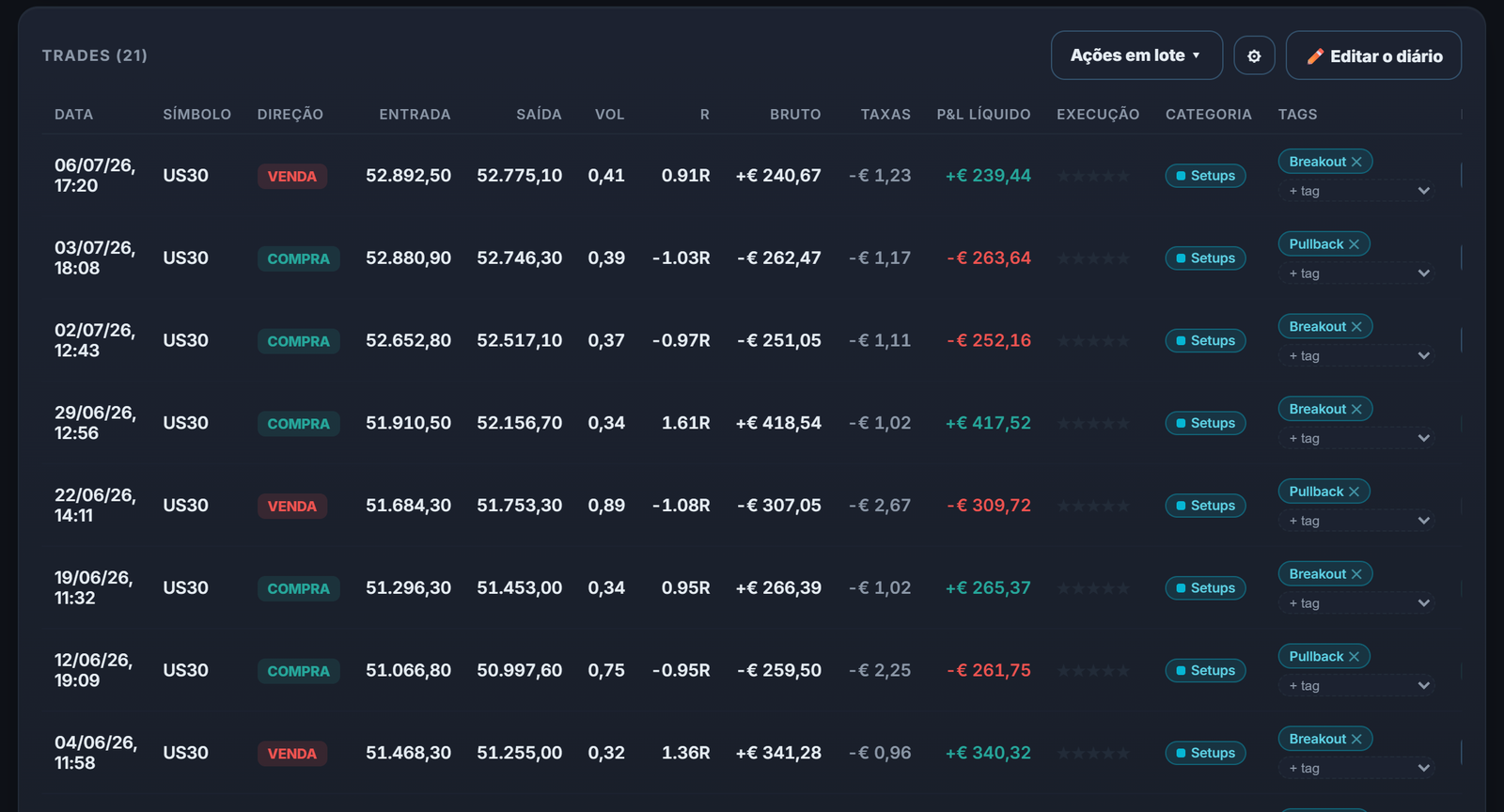The image size is (1504, 812).
Task: Expand tag dropdown for 02/07/26 trade
Action: [1356, 356]
